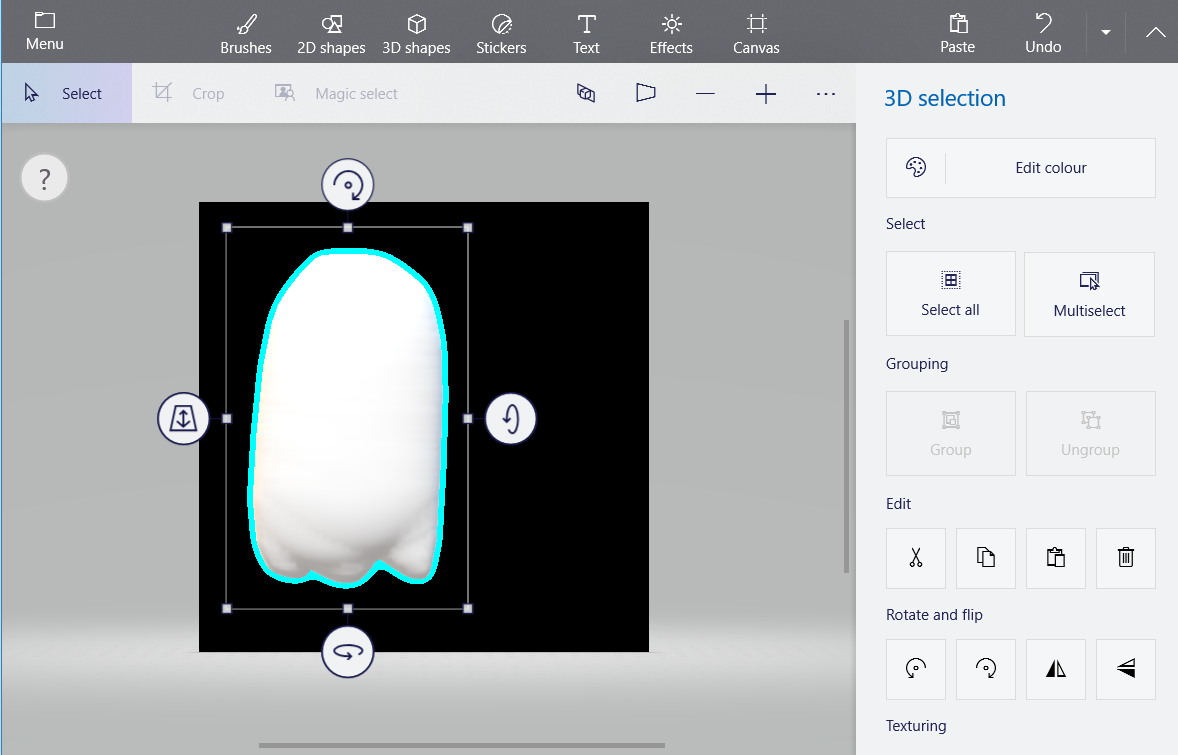This screenshot has width=1178, height=755.
Task: Zoom out with the minus icon
Action: 705,93
